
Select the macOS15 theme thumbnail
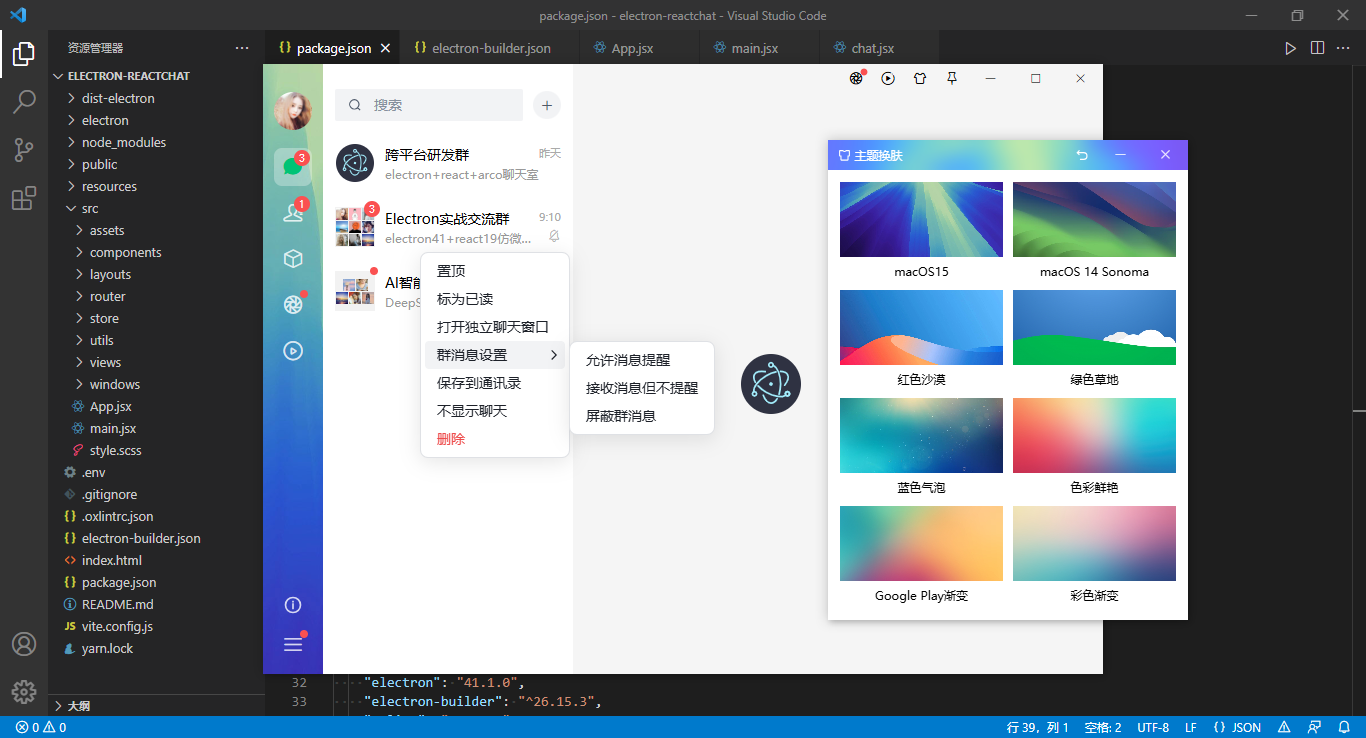point(921,220)
